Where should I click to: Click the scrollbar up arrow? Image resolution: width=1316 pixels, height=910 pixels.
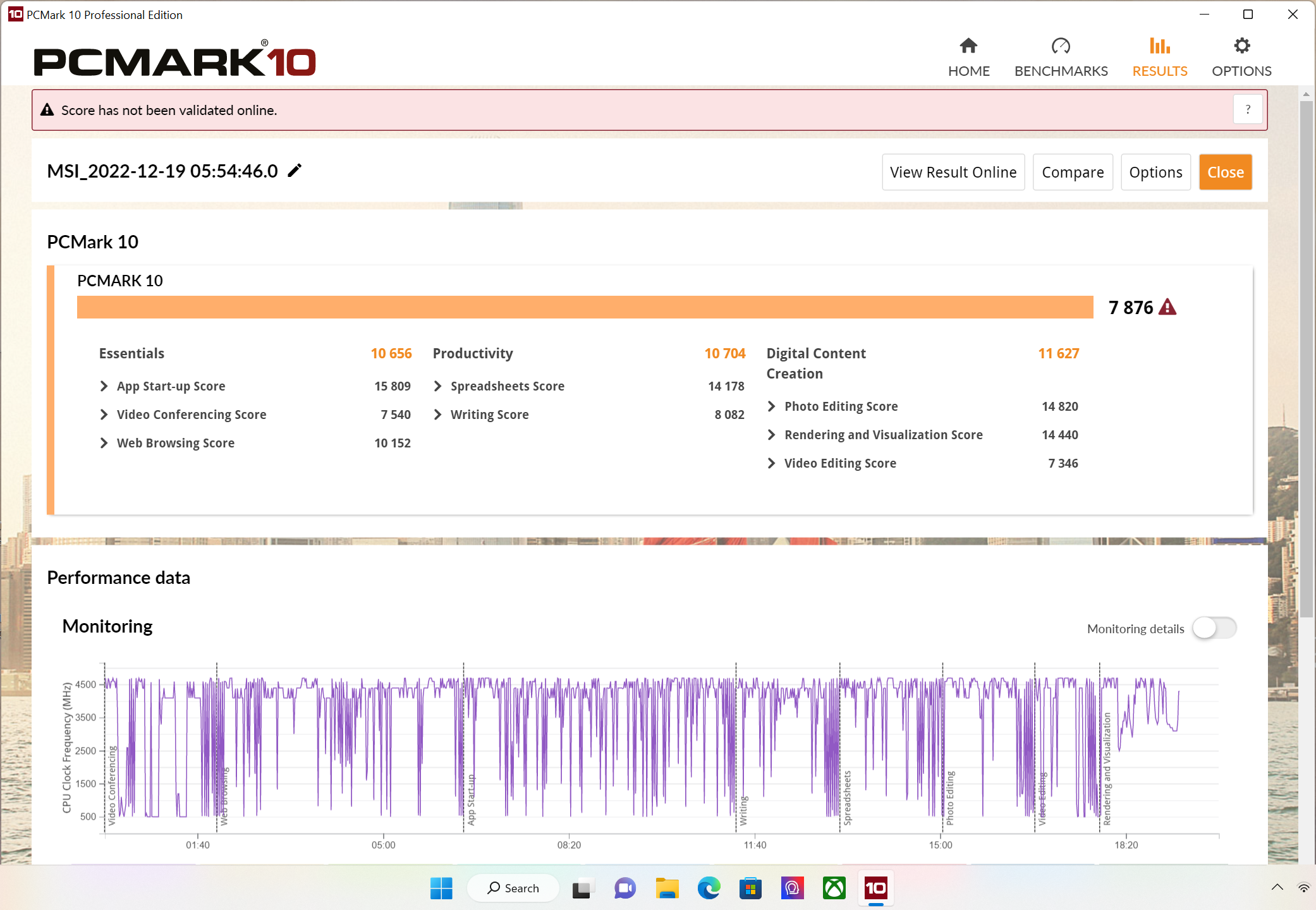1306,94
